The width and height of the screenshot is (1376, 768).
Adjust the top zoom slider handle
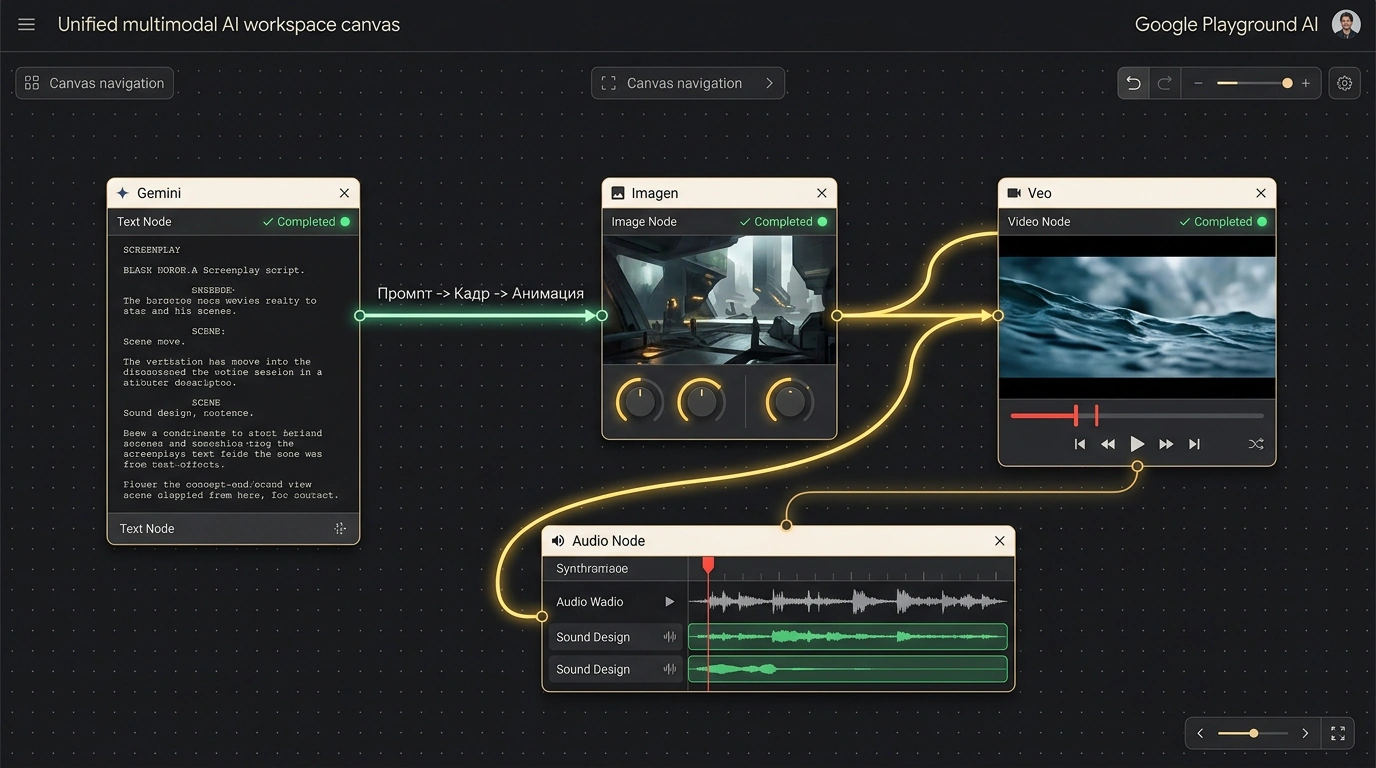[x=1287, y=83]
